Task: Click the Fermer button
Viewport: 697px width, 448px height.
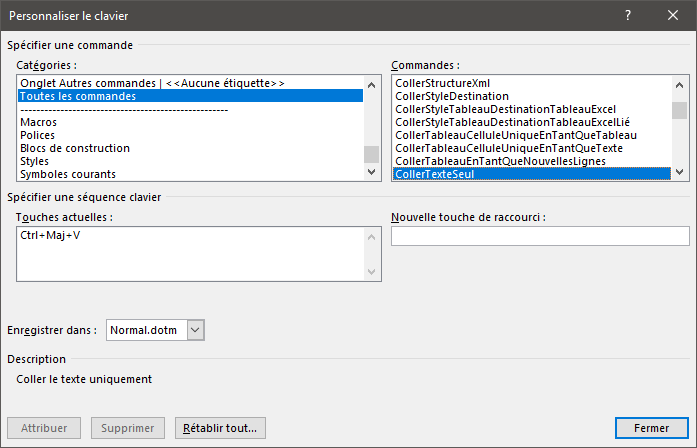Action: 652,428
